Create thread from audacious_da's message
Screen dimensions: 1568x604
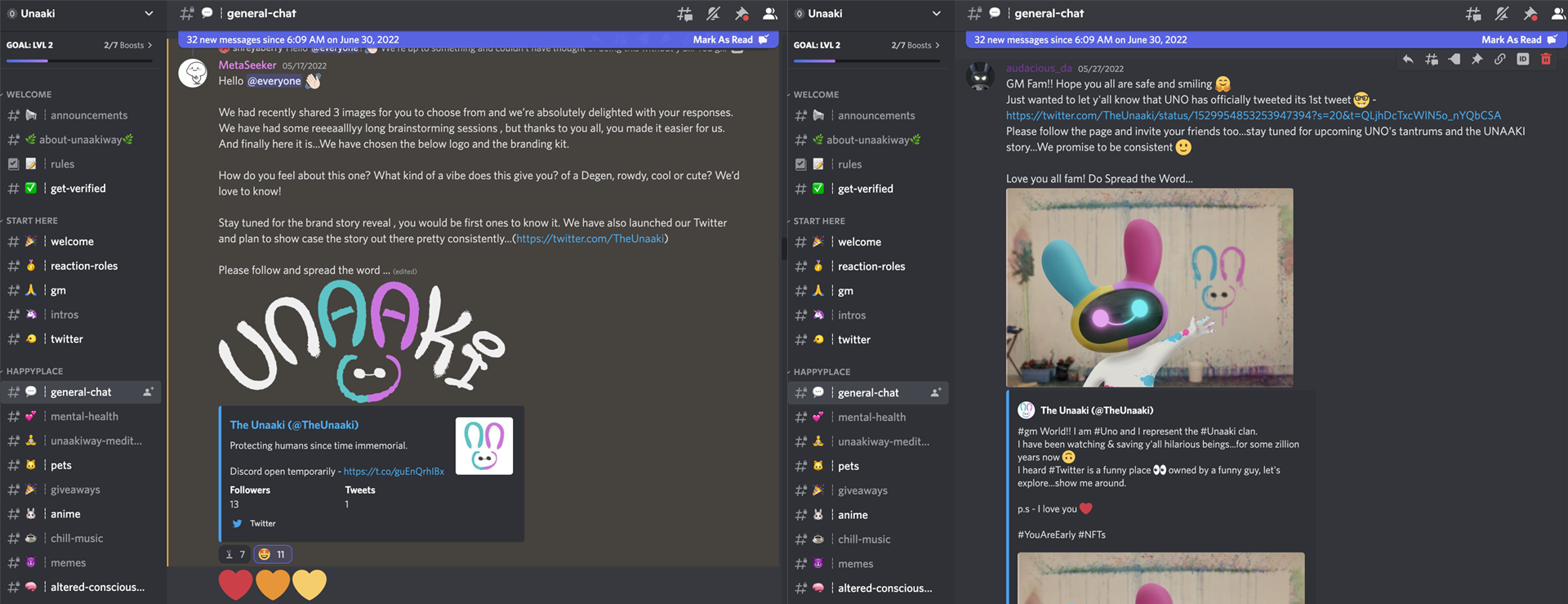click(x=1431, y=59)
